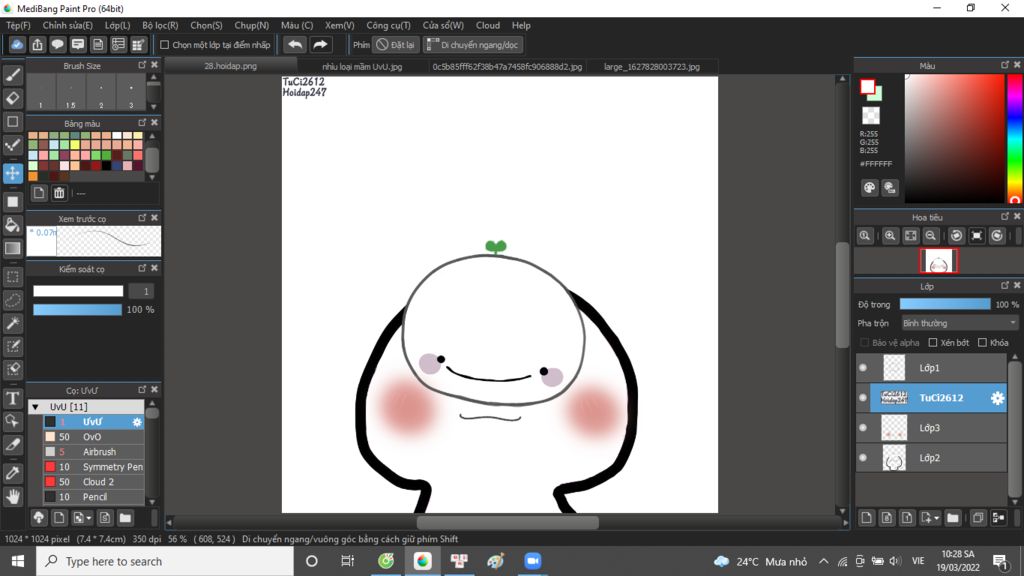Click the Windows Start button
Image resolution: width=1024 pixels, height=576 pixels.
coord(18,561)
